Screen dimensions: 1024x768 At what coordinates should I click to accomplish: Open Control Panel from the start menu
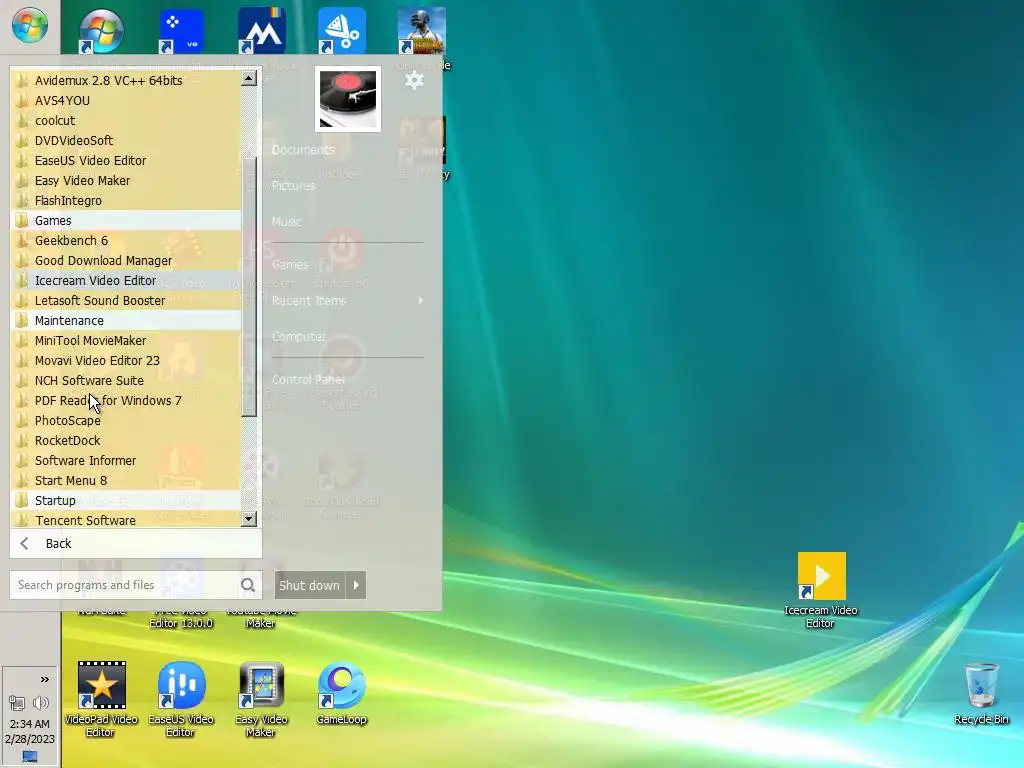(308, 379)
